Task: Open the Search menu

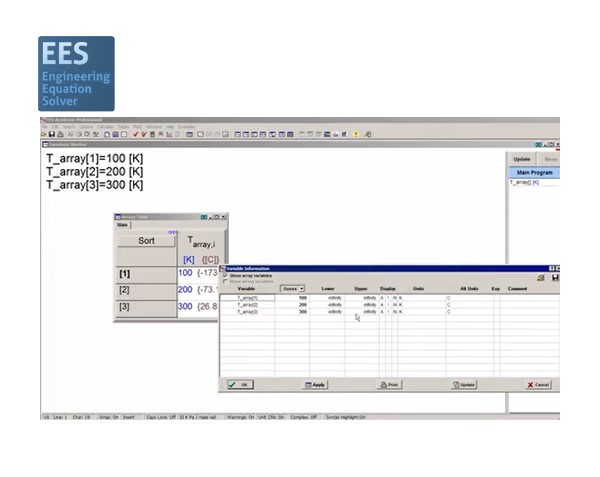Action: click(x=69, y=127)
